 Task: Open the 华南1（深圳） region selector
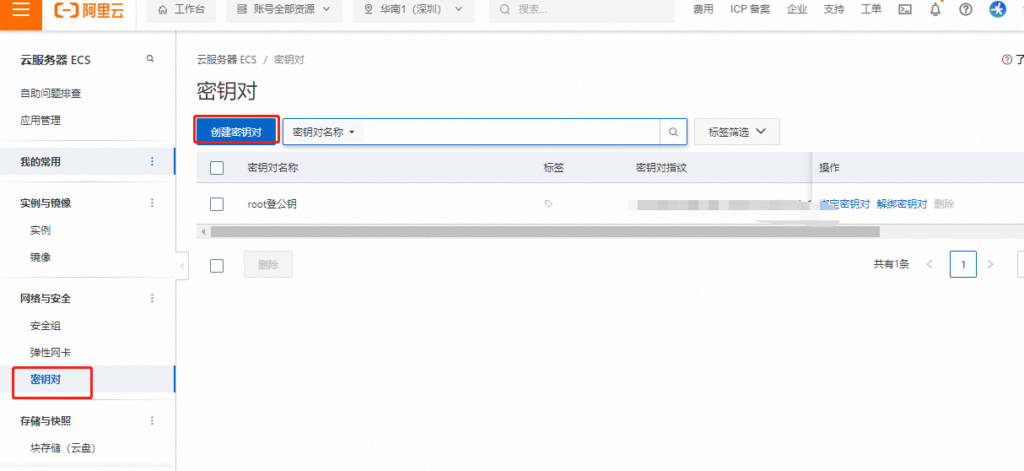[x=413, y=10]
